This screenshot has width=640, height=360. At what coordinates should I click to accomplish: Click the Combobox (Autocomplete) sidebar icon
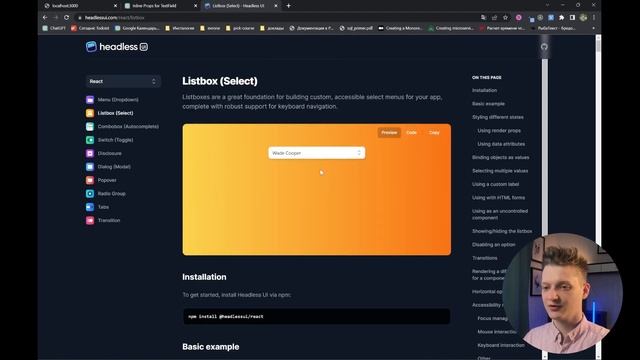pyautogui.click(x=90, y=127)
